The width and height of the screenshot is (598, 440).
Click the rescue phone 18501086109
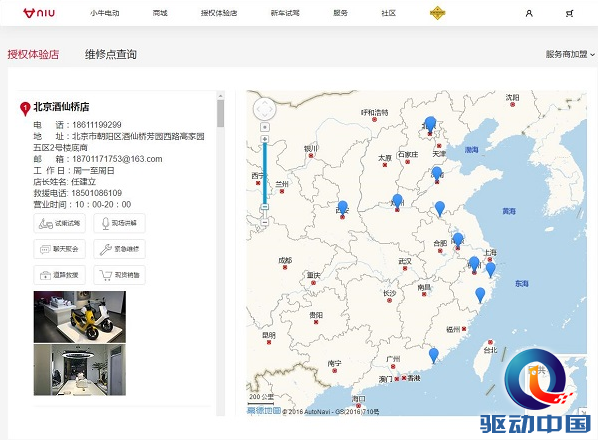click(x=96, y=193)
